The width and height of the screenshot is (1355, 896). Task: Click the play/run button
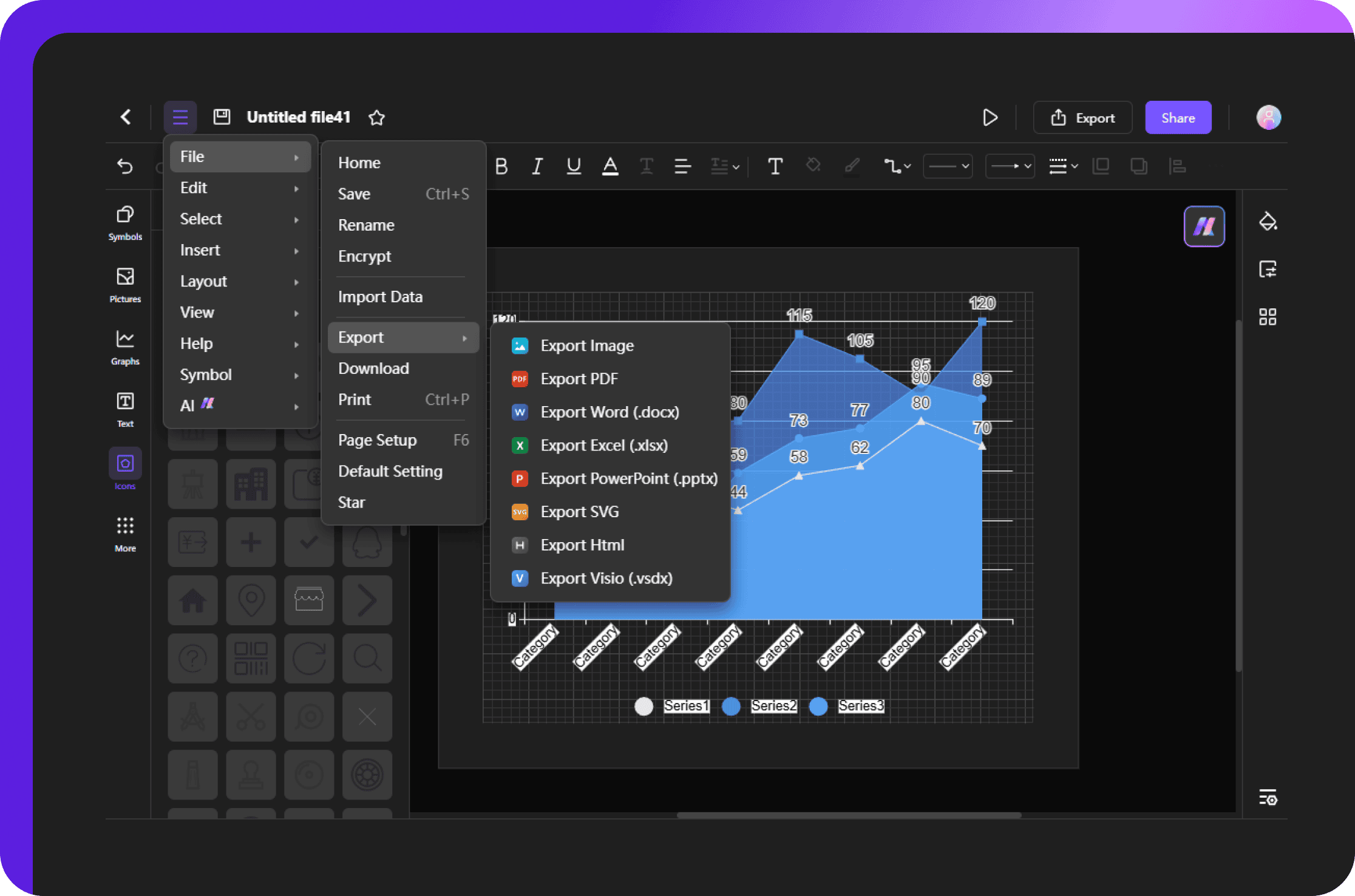[x=990, y=116]
